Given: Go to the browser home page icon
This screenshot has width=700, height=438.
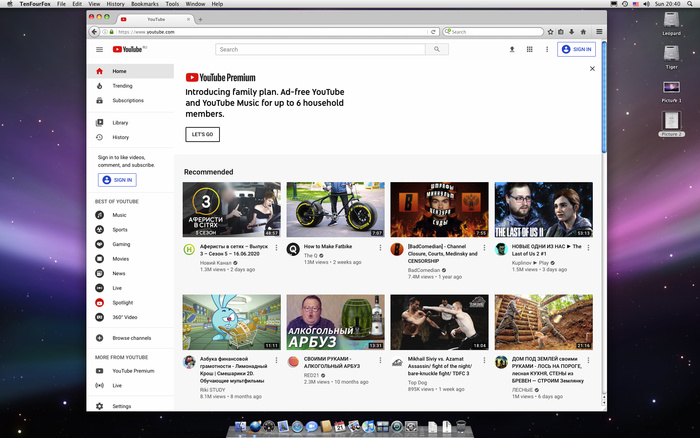Looking at the screenshot, I should [583, 32].
